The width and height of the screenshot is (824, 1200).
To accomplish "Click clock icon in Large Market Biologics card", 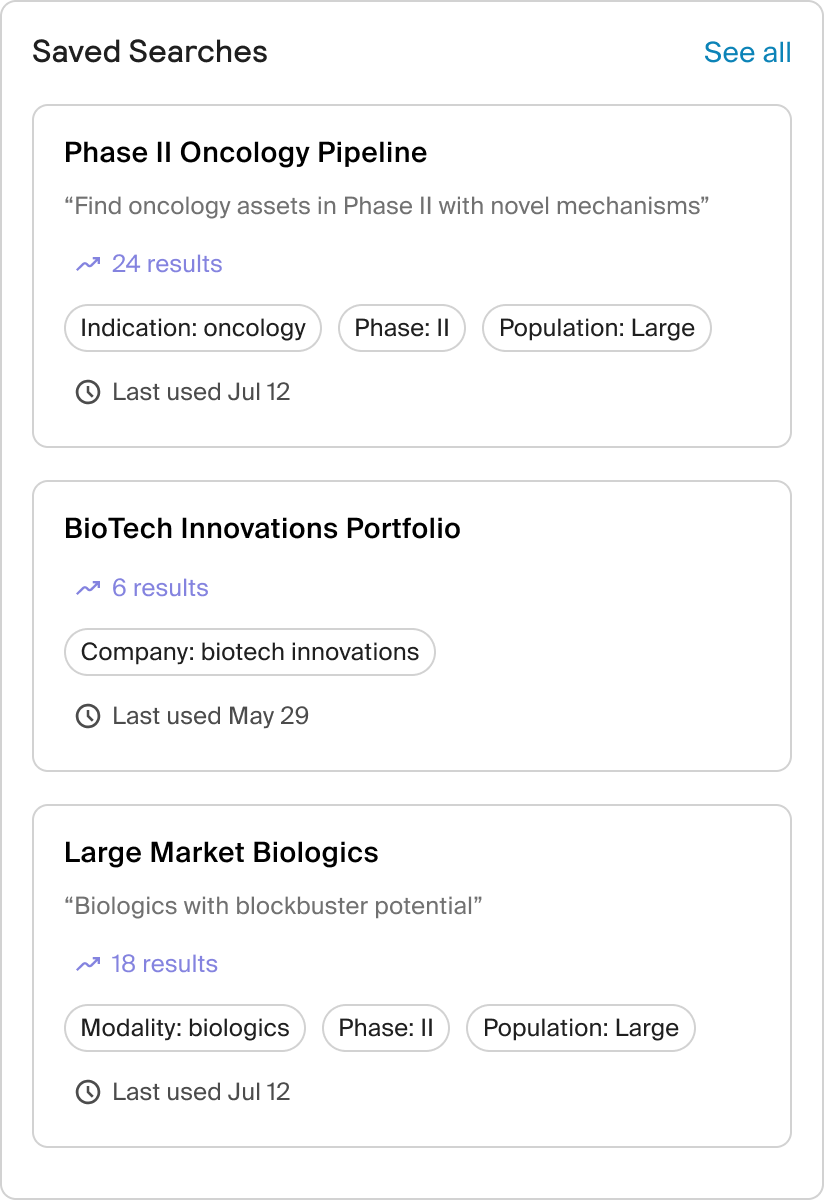I will point(88,1092).
